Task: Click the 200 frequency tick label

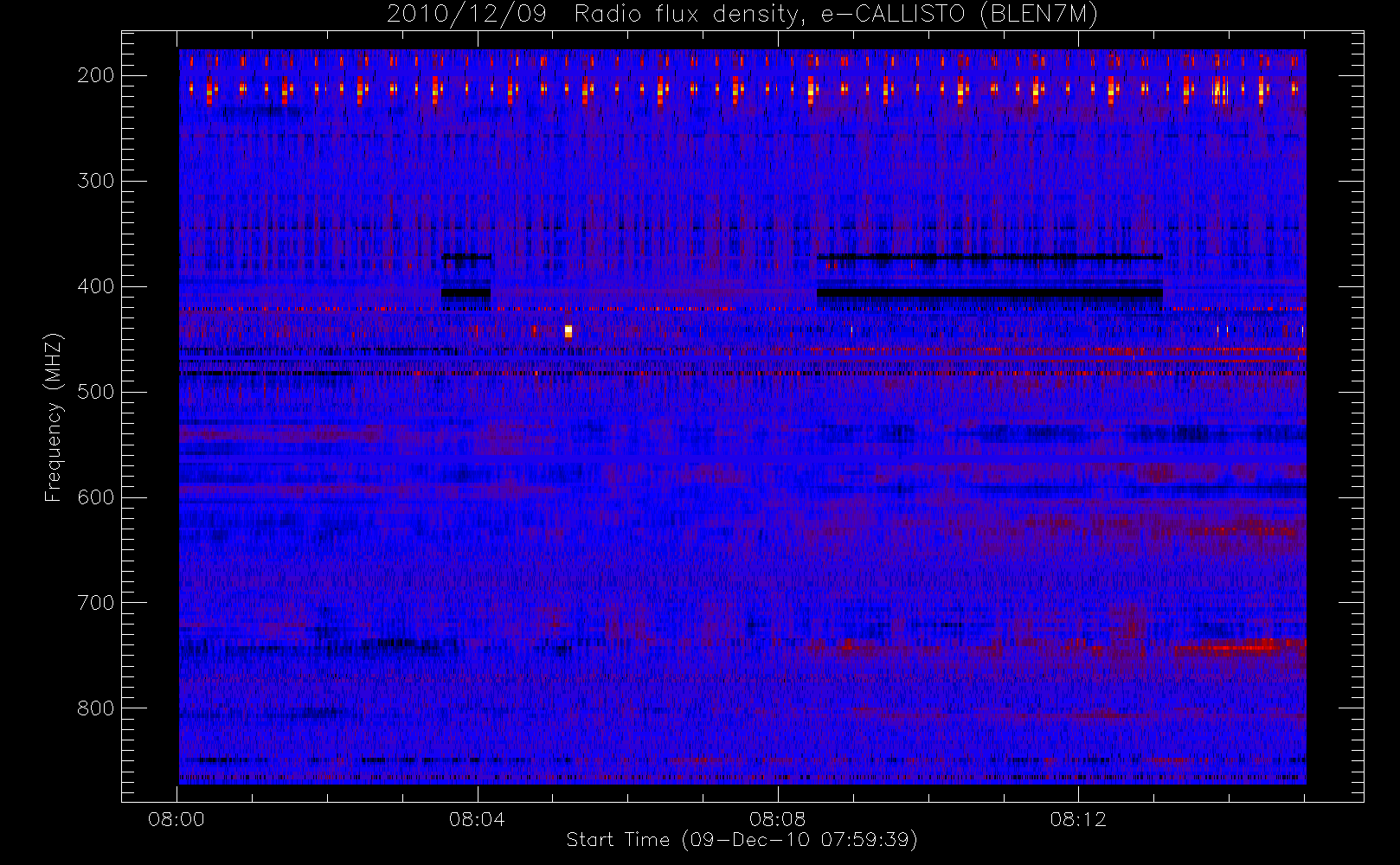Action: [x=96, y=75]
